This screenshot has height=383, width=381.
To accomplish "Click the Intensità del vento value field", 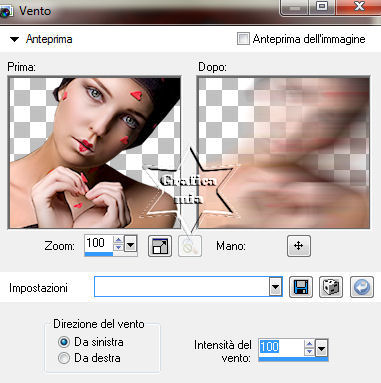I will click(281, 347).
